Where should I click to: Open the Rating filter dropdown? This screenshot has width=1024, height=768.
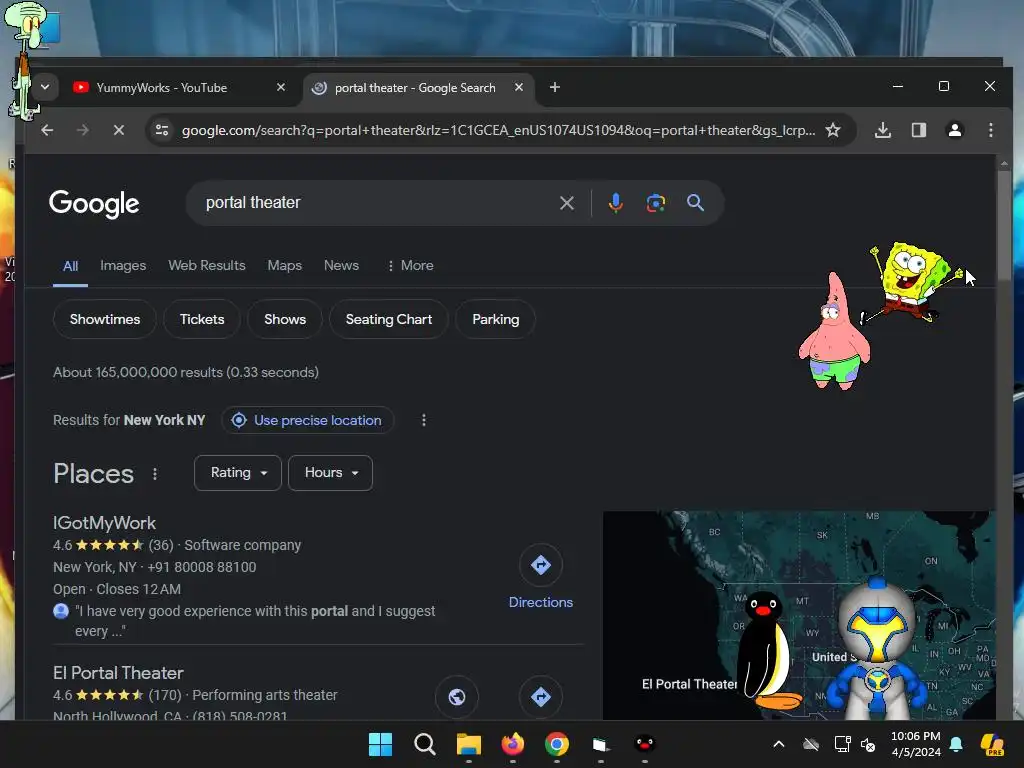pos(238,473)
